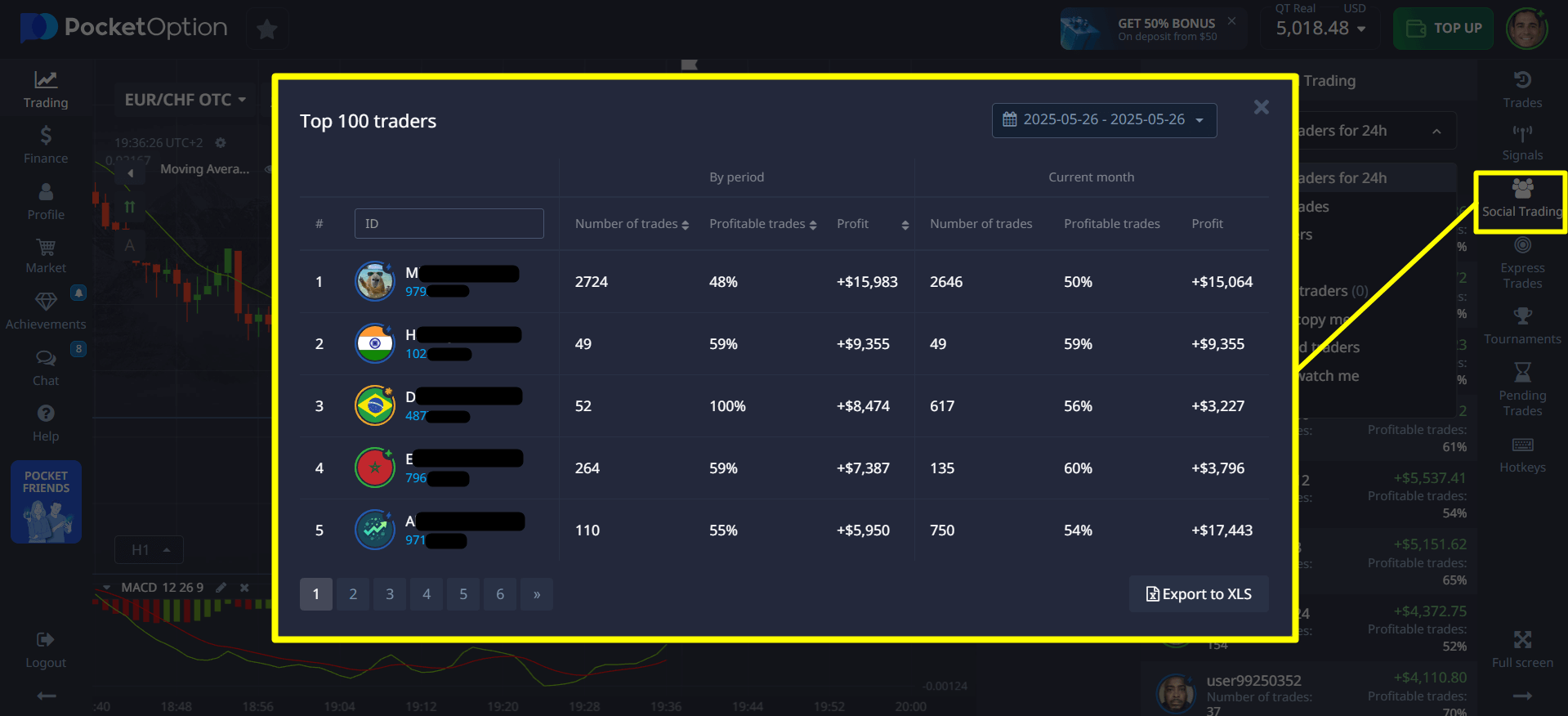Sort by Number of trades column

(632, 224)
